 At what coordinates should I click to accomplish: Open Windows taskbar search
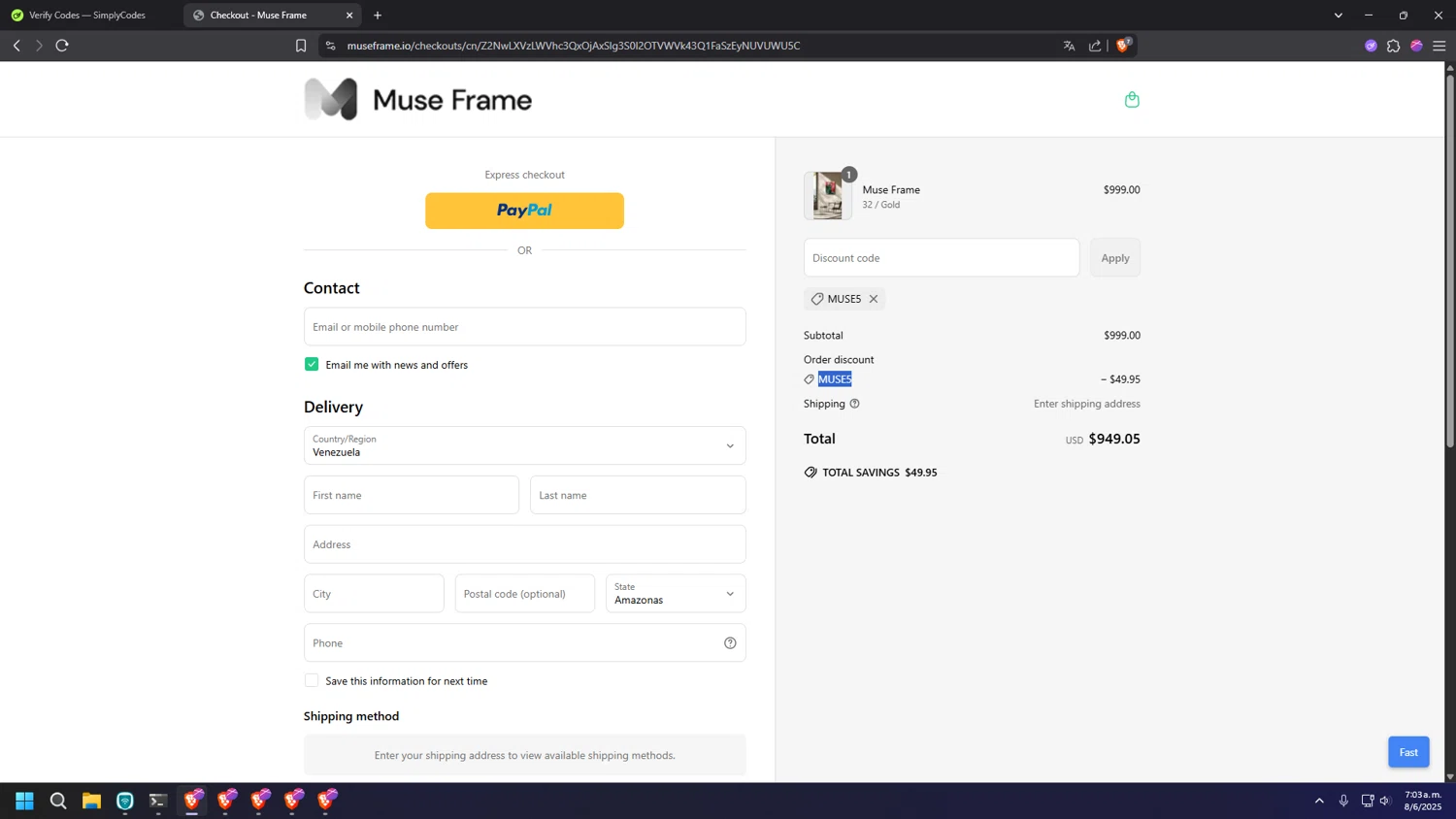tap(58, 801)
